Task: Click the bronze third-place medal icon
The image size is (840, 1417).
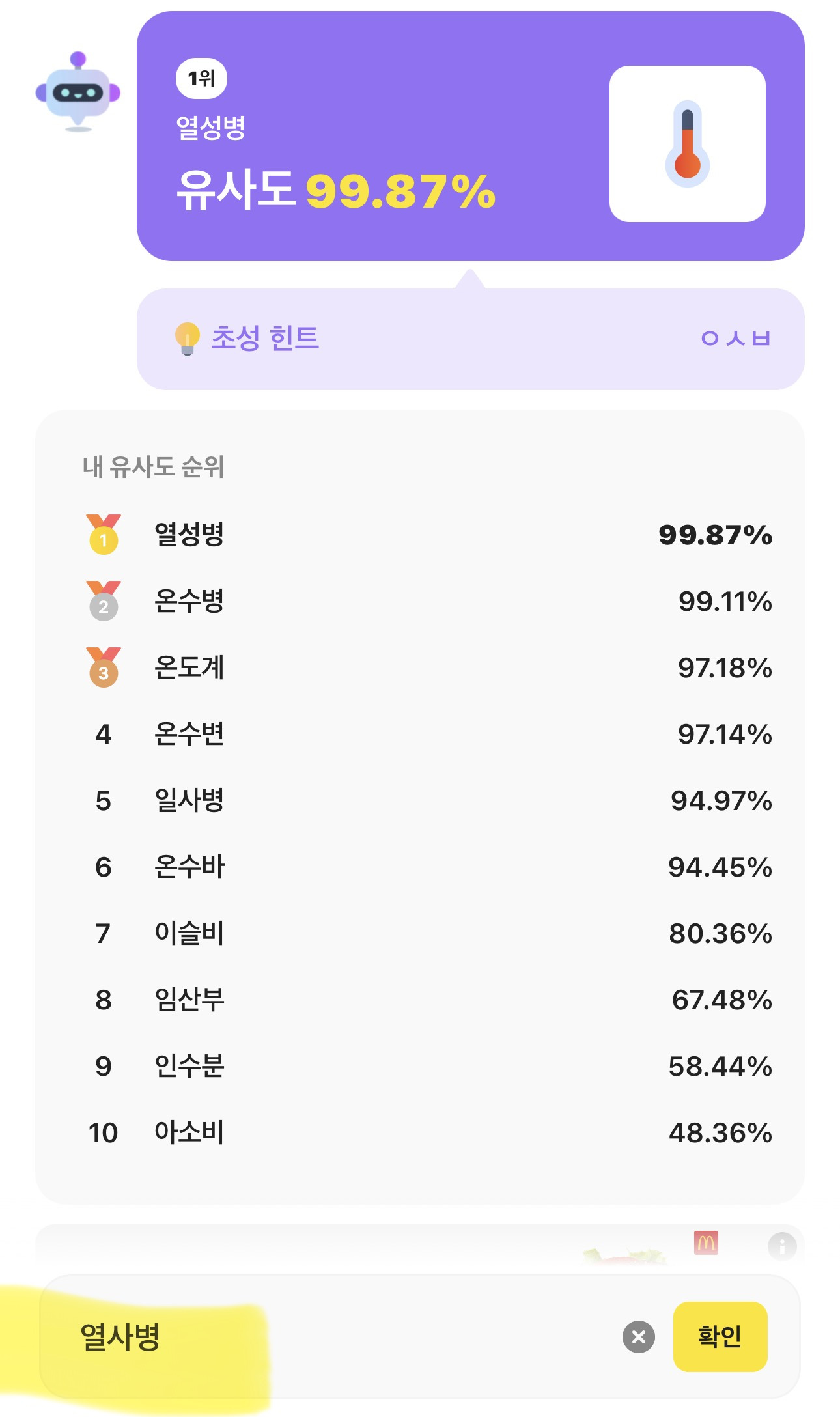Action: (104, 667)
